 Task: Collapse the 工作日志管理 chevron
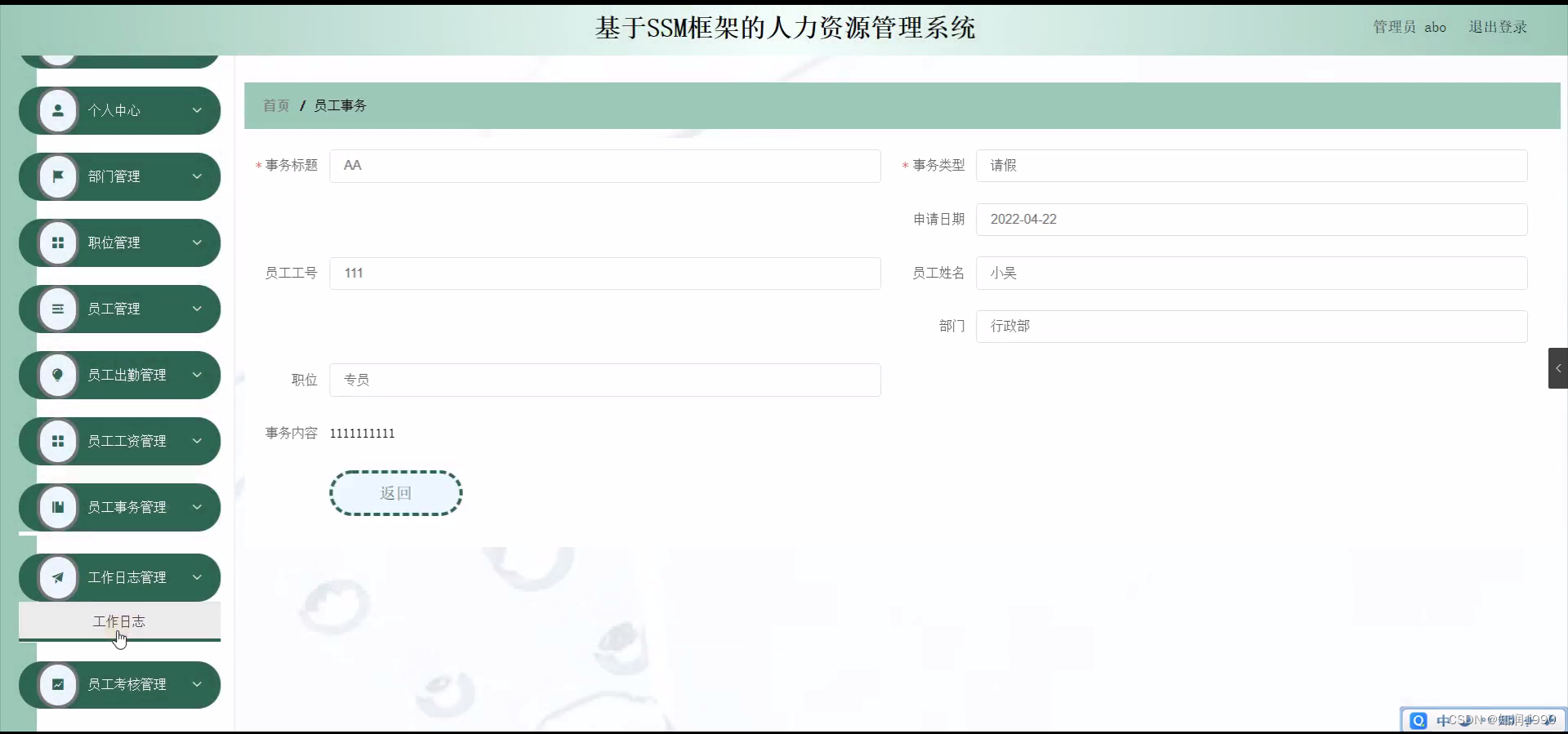tap(197, 577)
